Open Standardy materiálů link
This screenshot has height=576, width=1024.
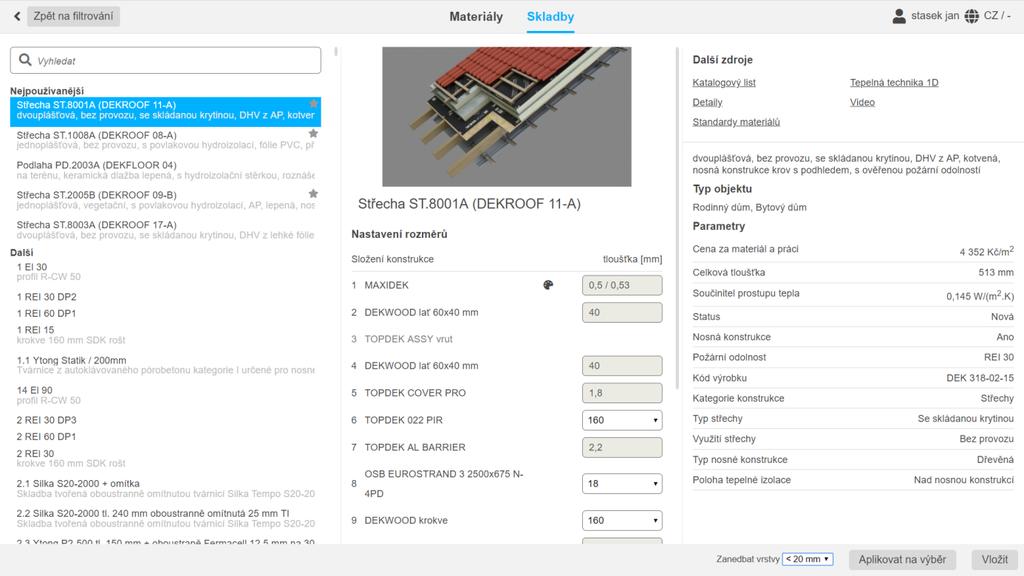[736, 122]
